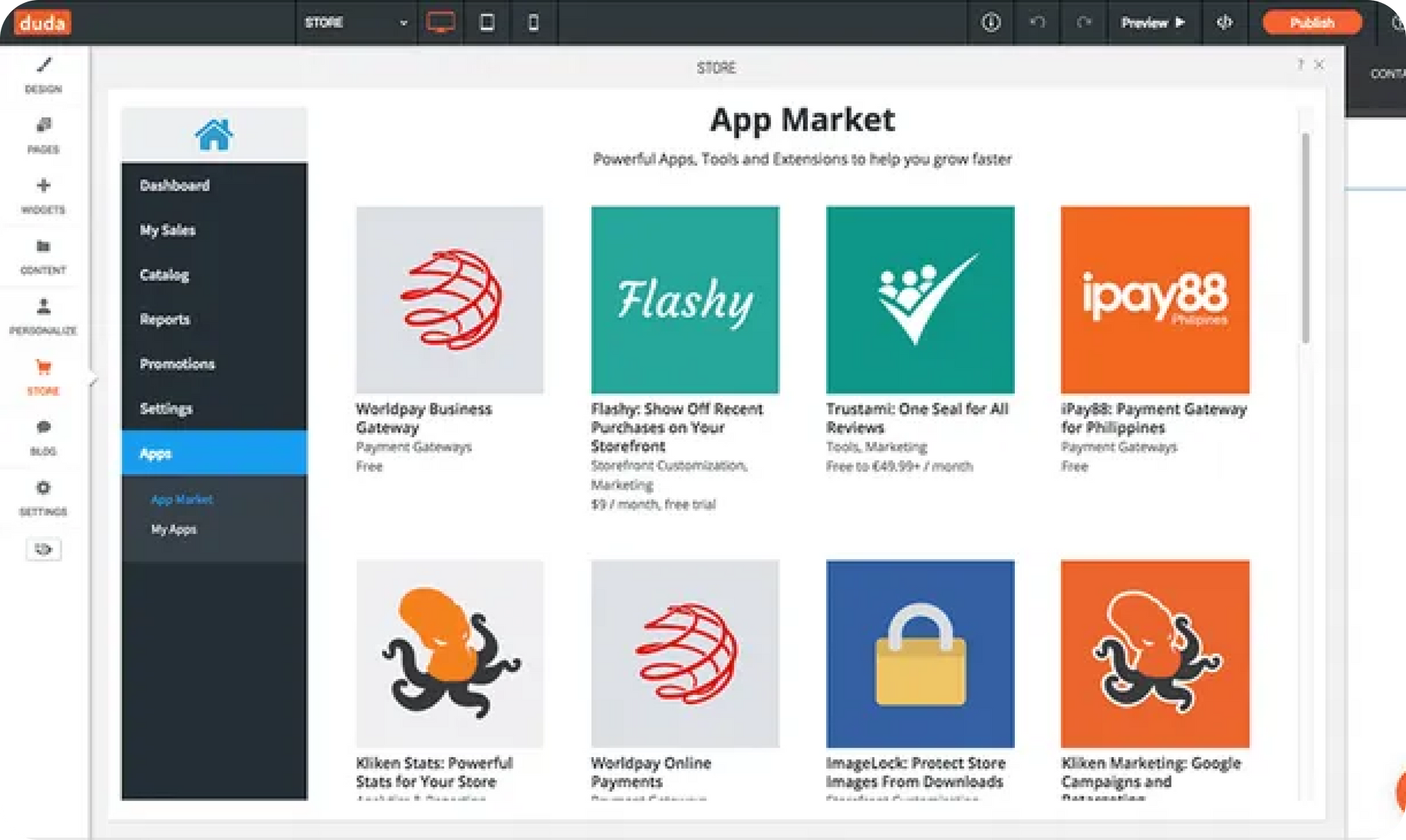Click the Settings gear in left sidebar
Viewport: 1406px width, 840px height.
[44, 488]
